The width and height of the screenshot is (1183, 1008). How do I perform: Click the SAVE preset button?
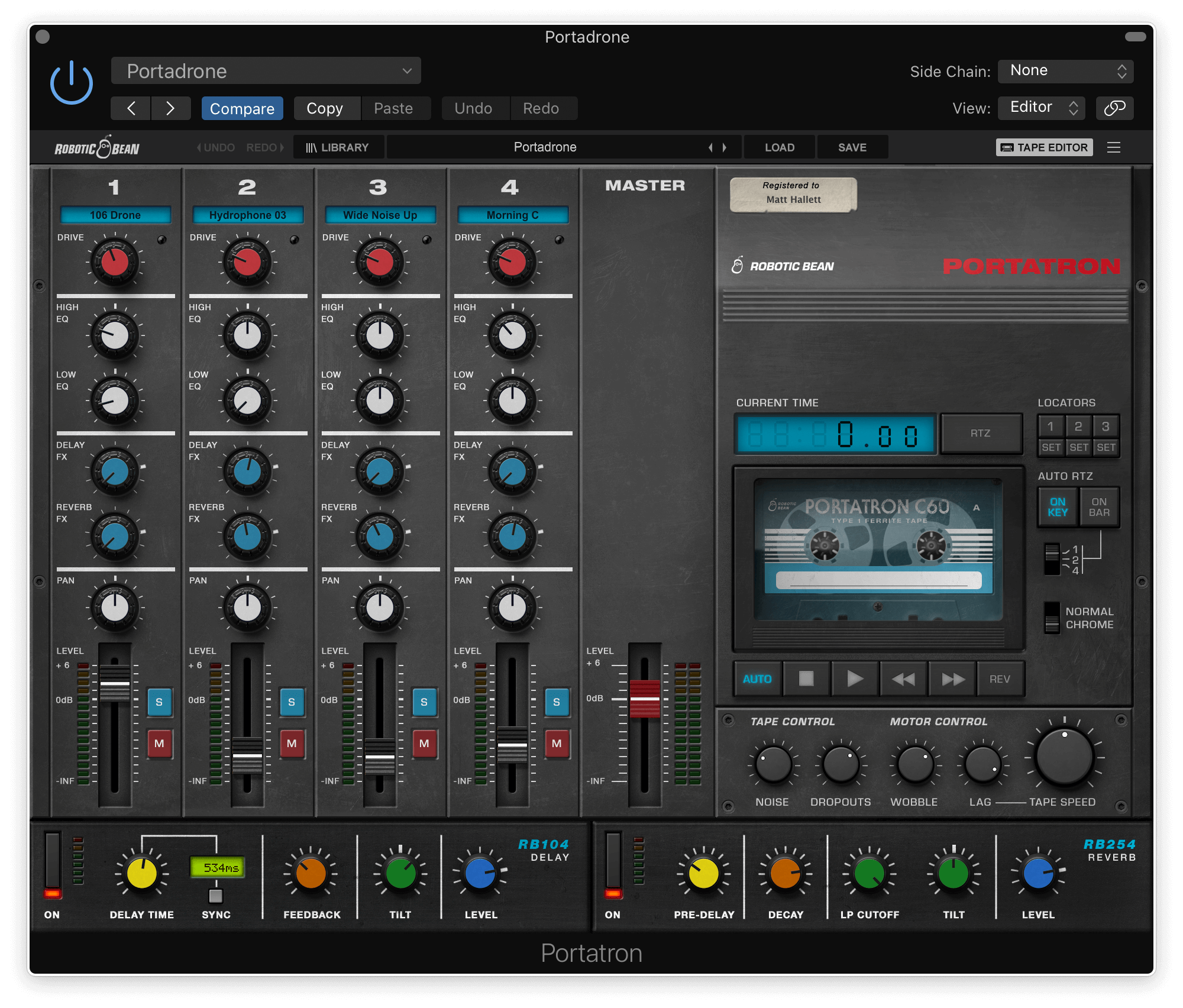[852, 147]
